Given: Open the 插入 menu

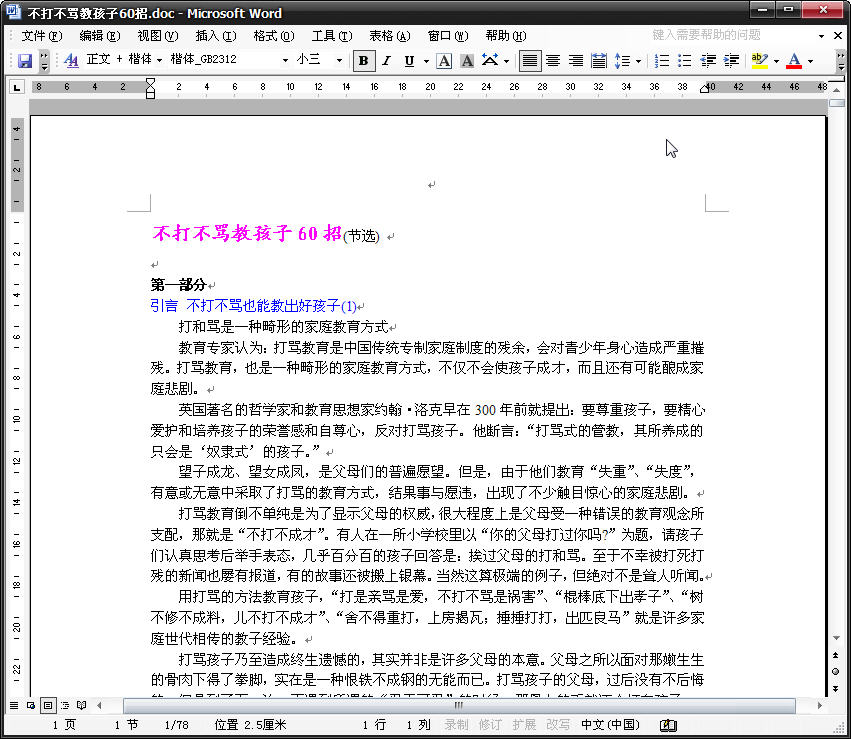Looking at the screenshot, I should pos(215,36).
